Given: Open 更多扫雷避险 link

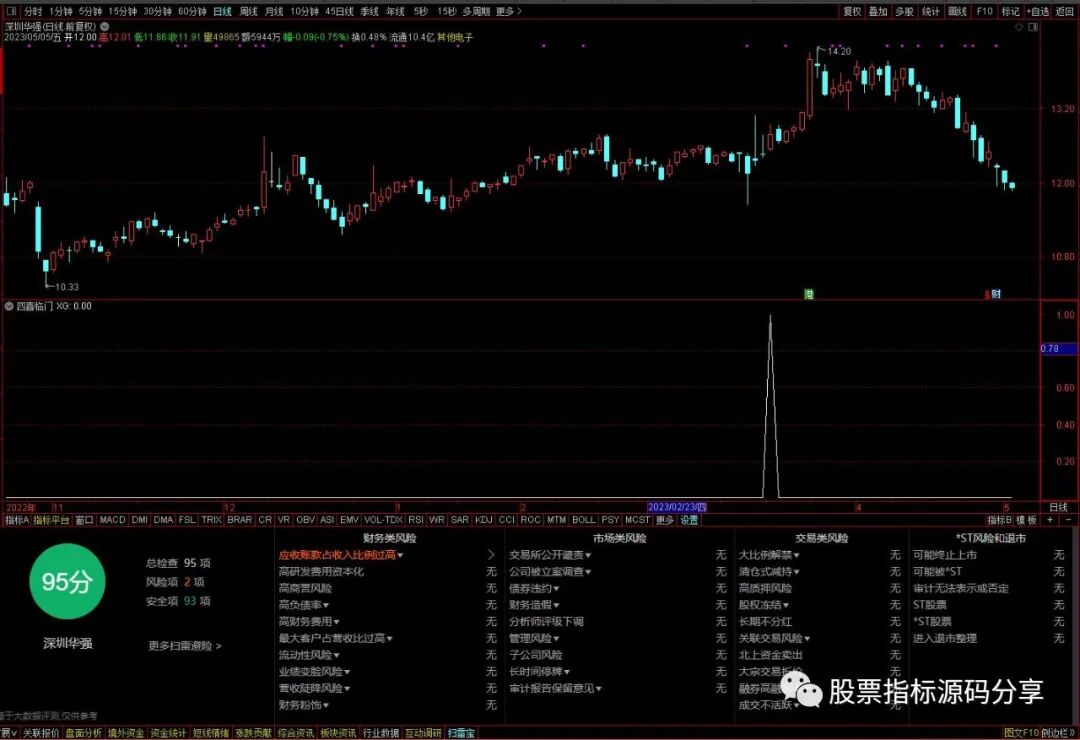Looking at the screenshot, I should click(185, 646).
